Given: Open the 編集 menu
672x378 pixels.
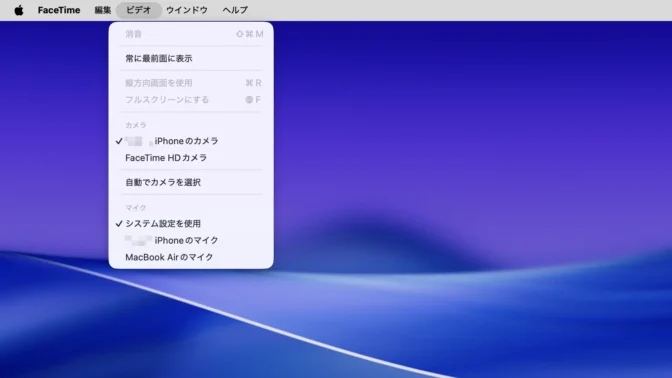Looking at the screenshot, I should 102,10.
